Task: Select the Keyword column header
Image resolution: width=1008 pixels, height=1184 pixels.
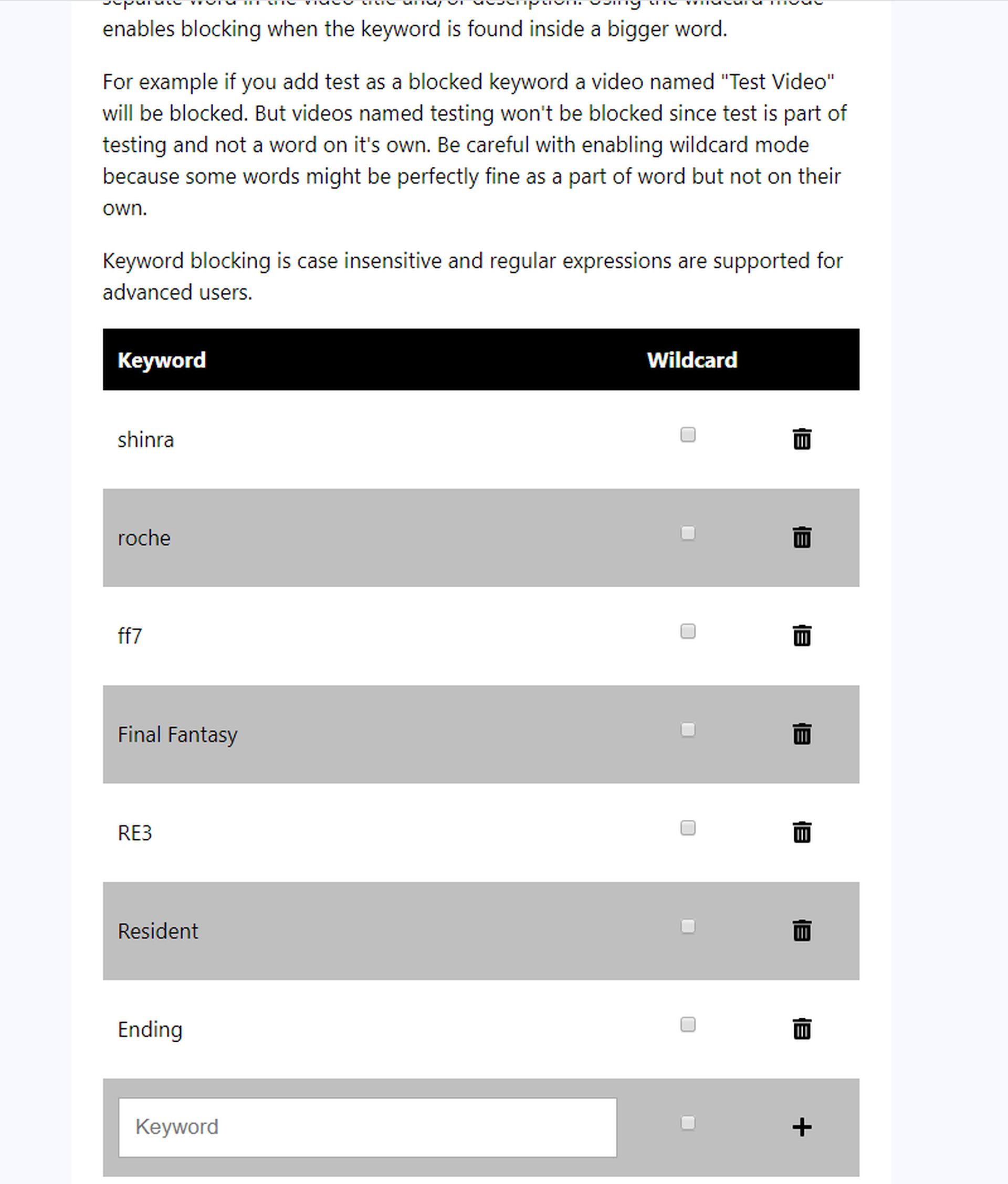Action: click(x=162, y=360)
